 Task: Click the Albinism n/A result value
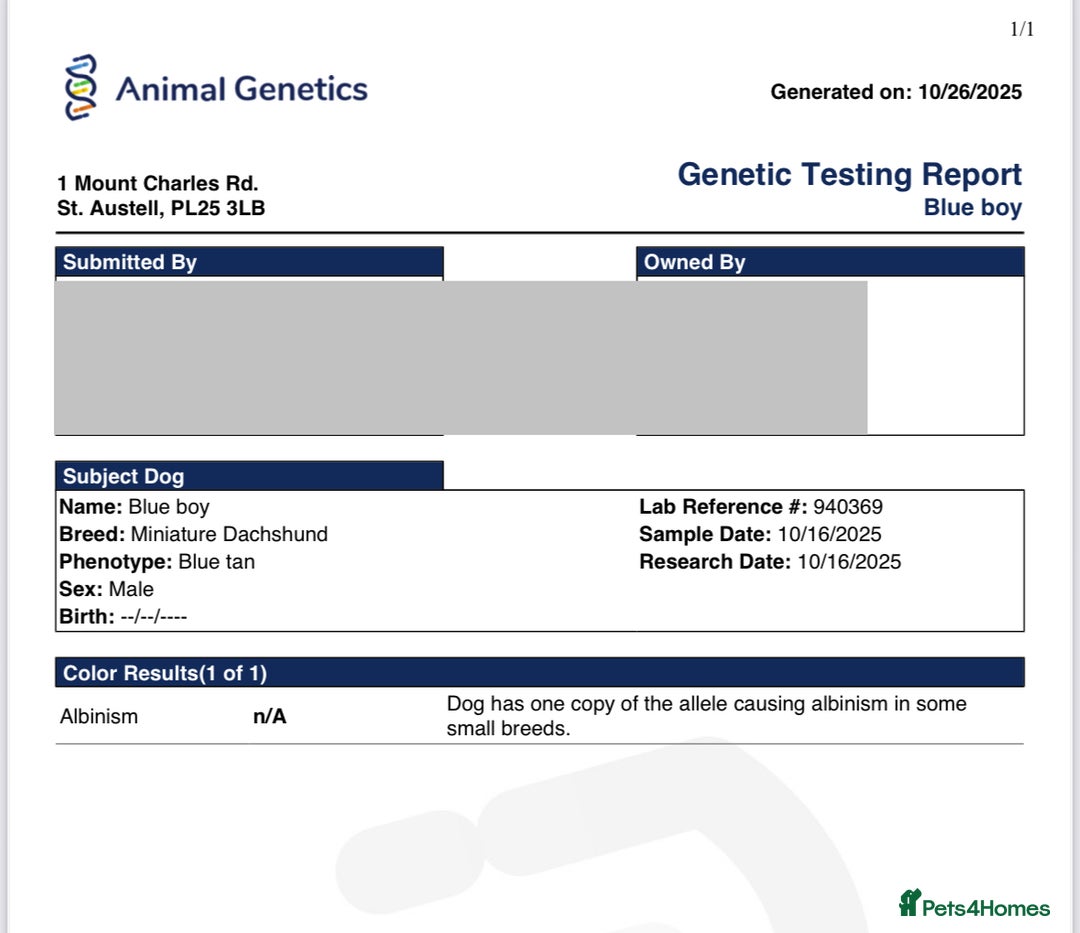270,717
